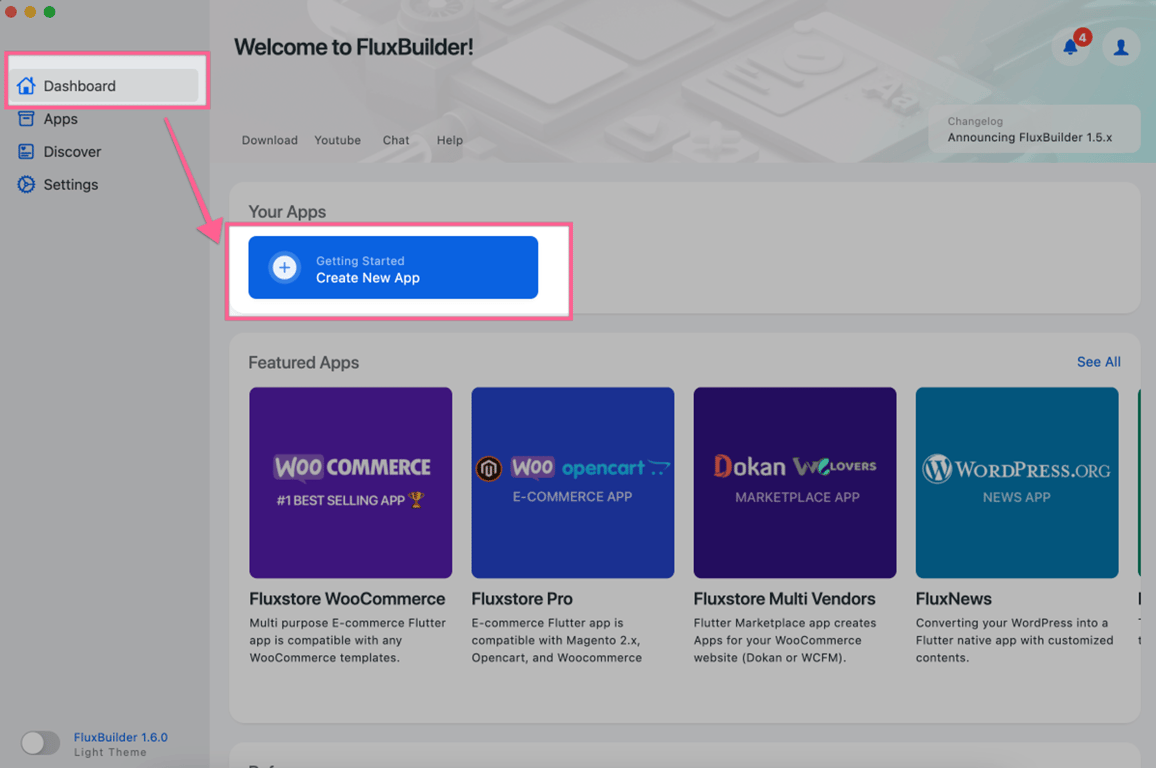Open the FluxNews WordPress thumbnail
The width and height of the screenshot is (1156, 768).
pyautogui.click(x=1017, y=483)
